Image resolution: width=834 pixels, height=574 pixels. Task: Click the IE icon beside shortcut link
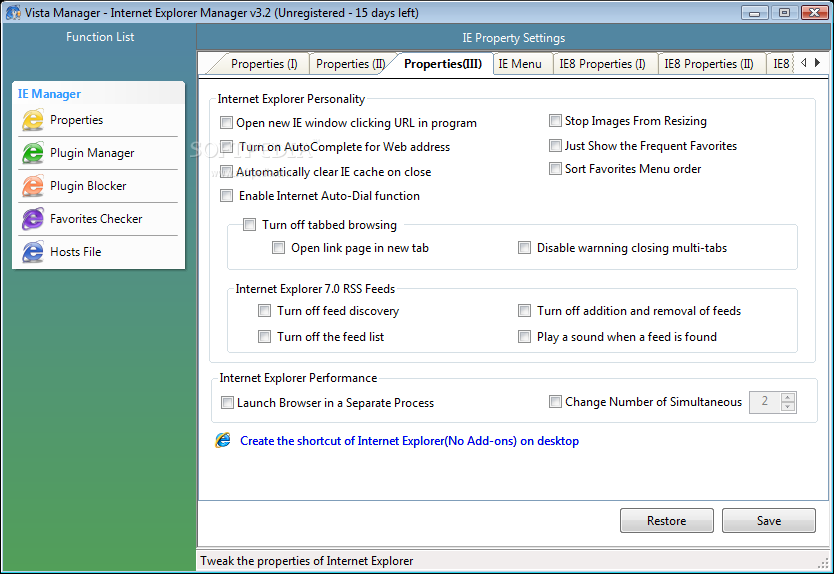pos(223,440)
